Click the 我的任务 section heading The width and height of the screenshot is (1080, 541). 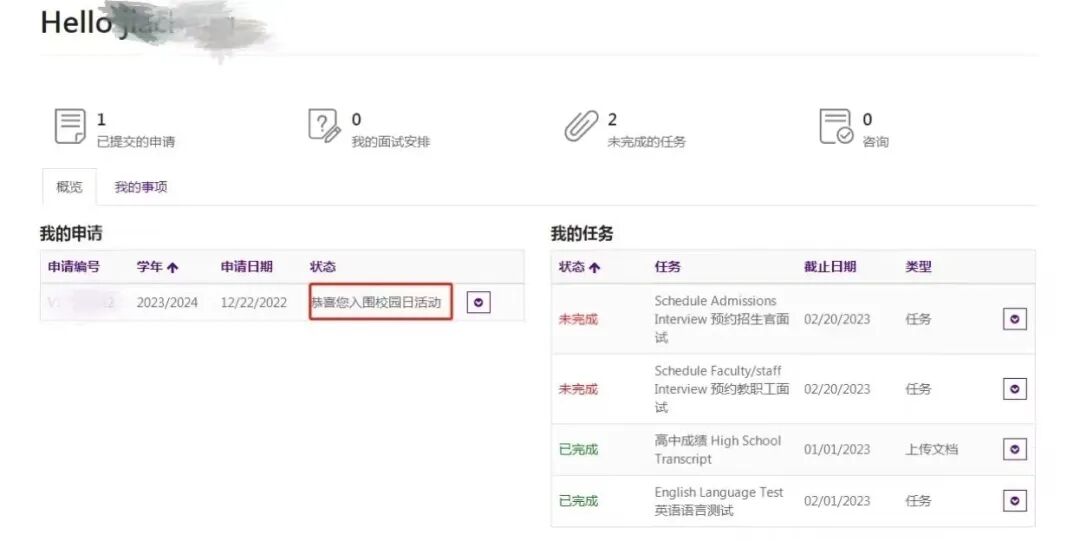[582, 234]
